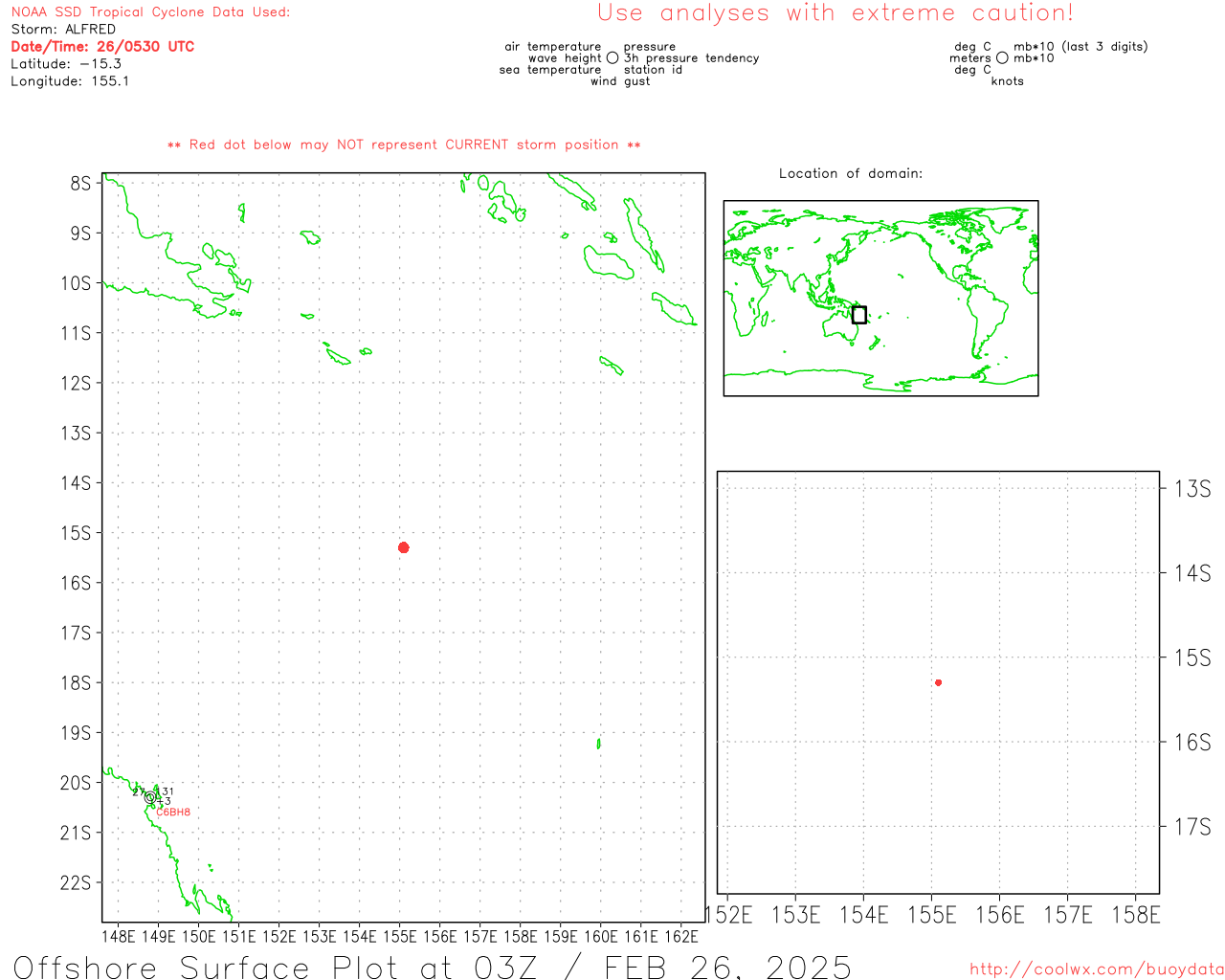Click the black domain box on the world map
This screenshot has height=980, width=1225.
859,315
